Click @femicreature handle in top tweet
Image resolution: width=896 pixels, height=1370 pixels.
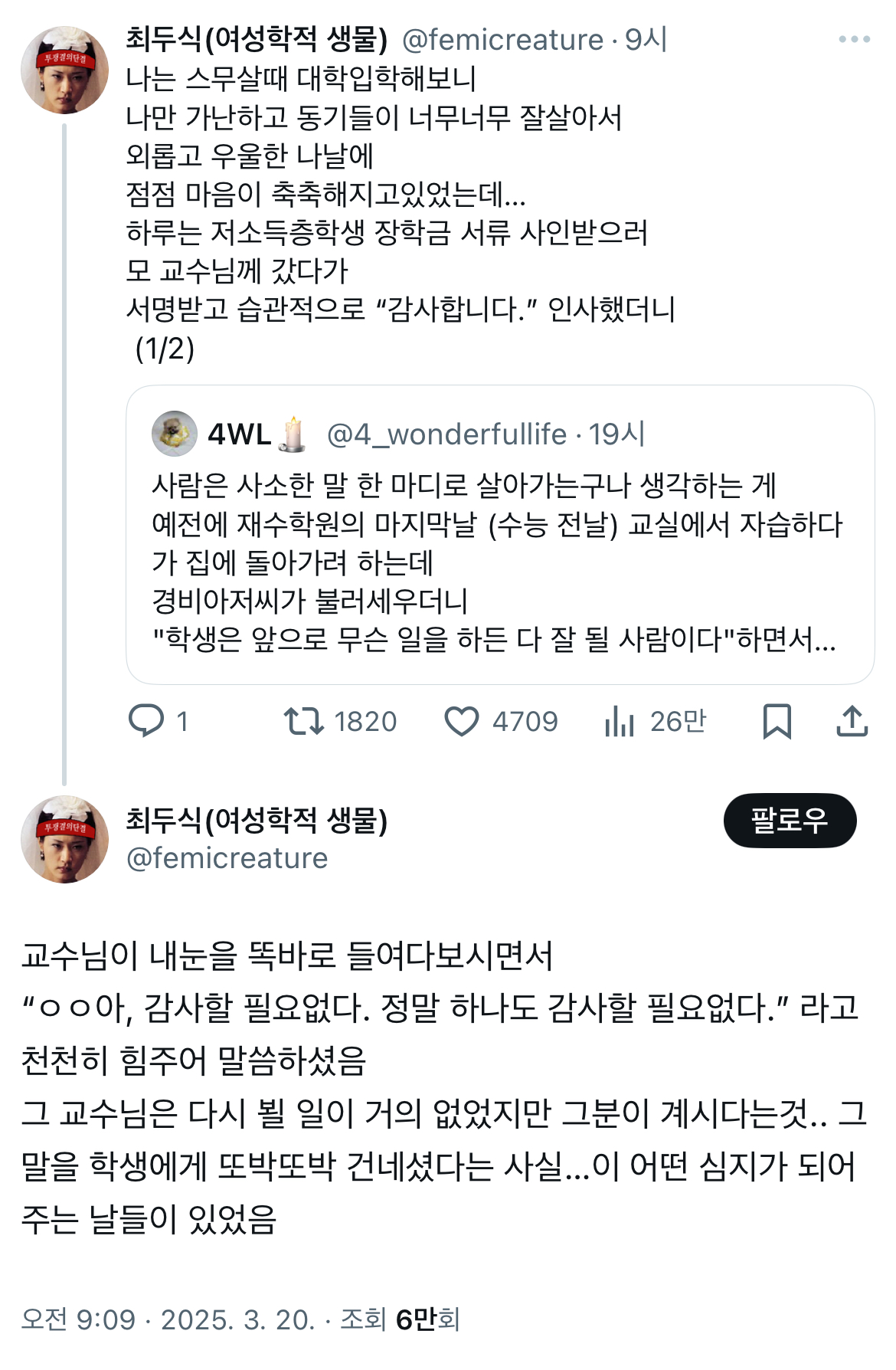(502, 40)
